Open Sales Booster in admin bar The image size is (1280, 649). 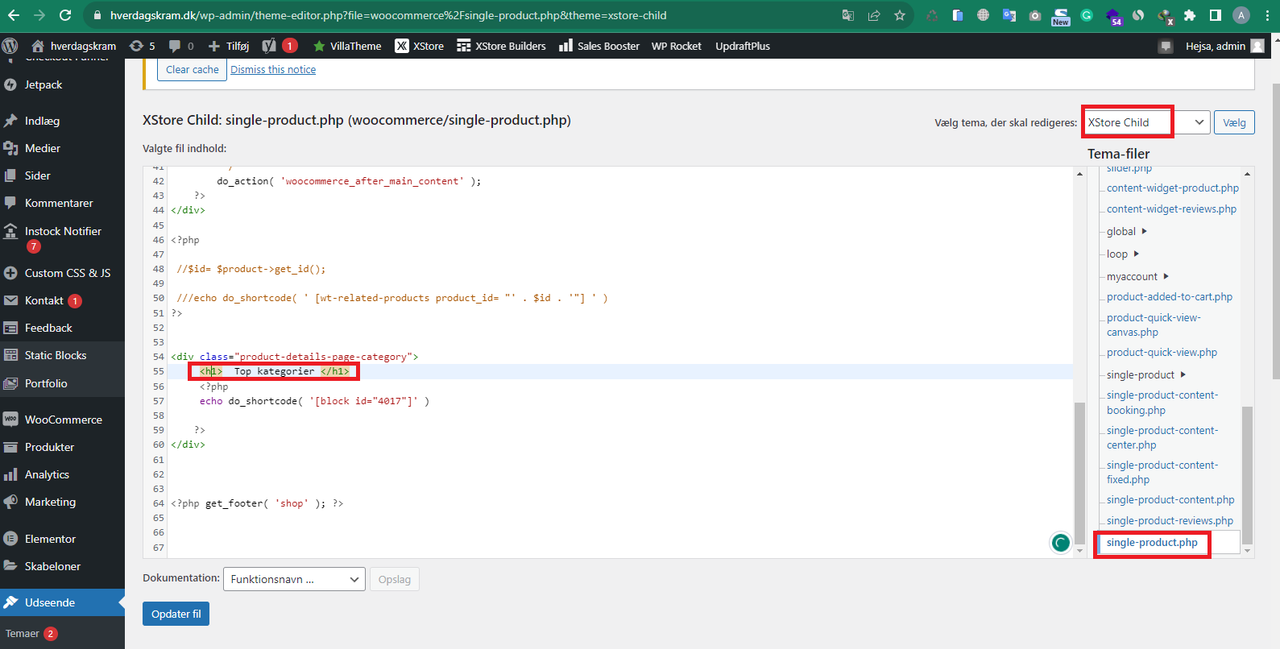[x=599, y=46]
